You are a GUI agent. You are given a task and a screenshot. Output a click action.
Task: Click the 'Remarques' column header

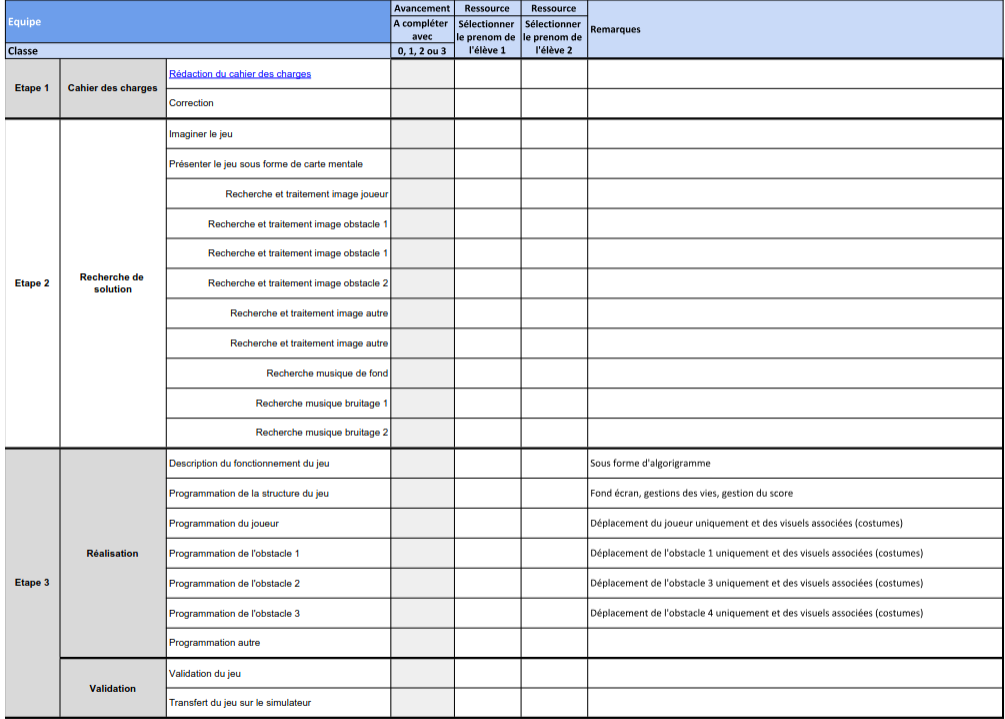coord(795,29)
